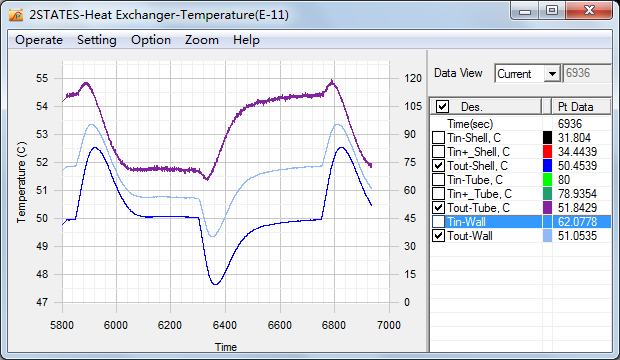Open the Setting menu

pyautogui.click(x=96, y=40)
